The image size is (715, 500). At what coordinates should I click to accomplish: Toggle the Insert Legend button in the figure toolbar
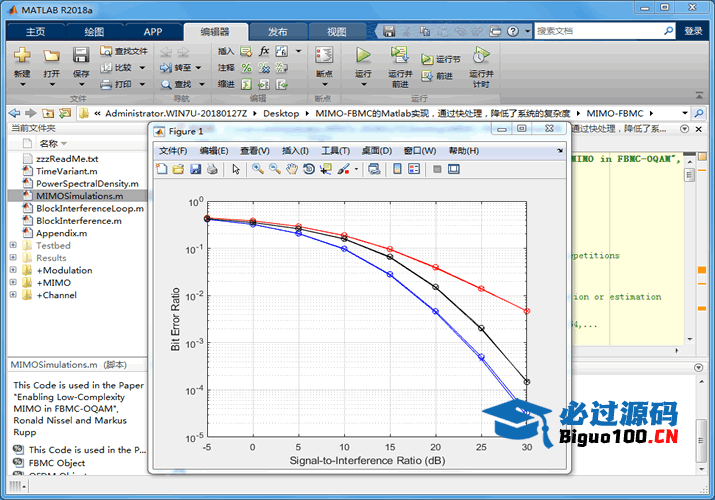(414, 169)
